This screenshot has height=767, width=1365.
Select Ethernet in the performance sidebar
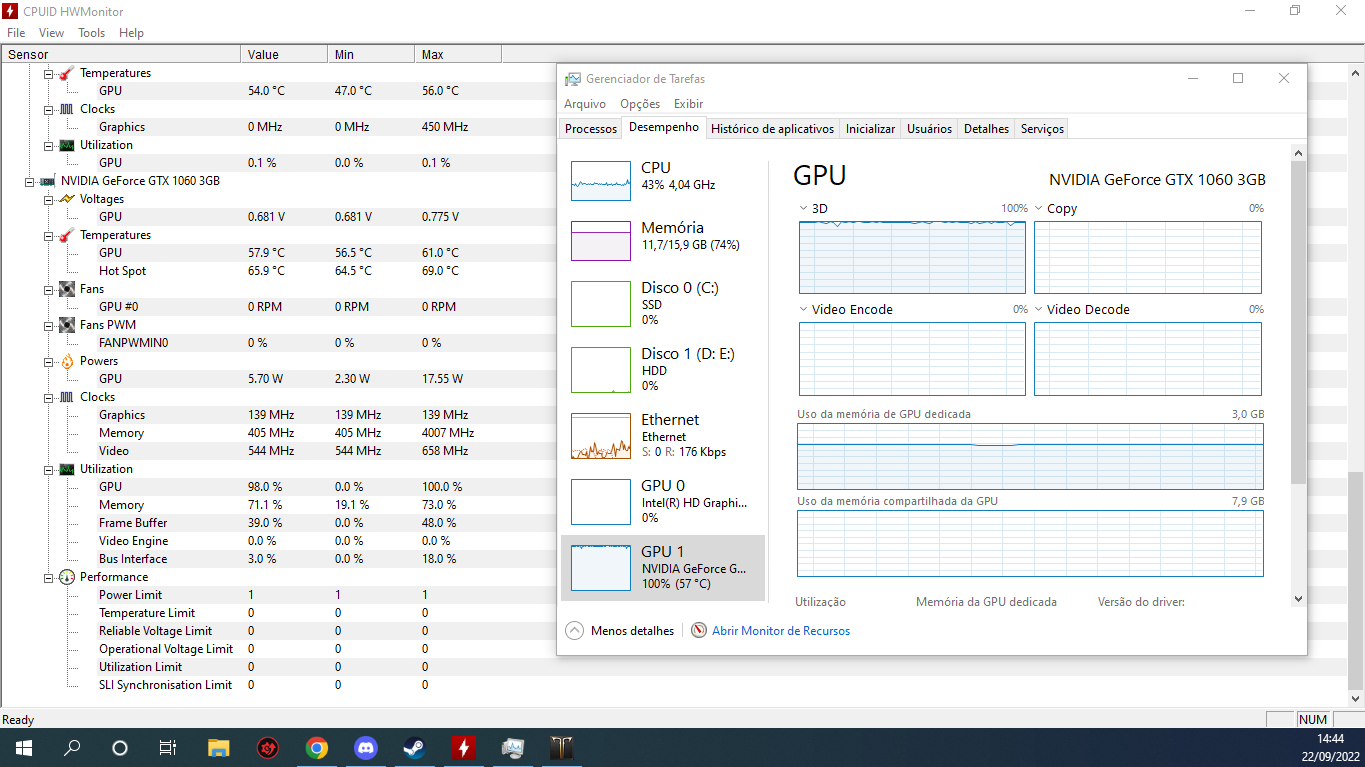click(663, 435)
